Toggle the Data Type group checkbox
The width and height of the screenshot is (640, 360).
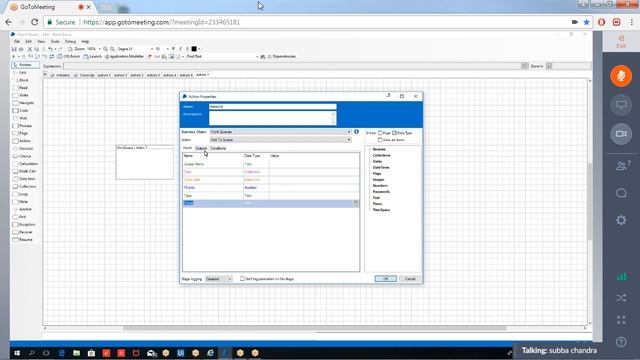tap(394, 133)
